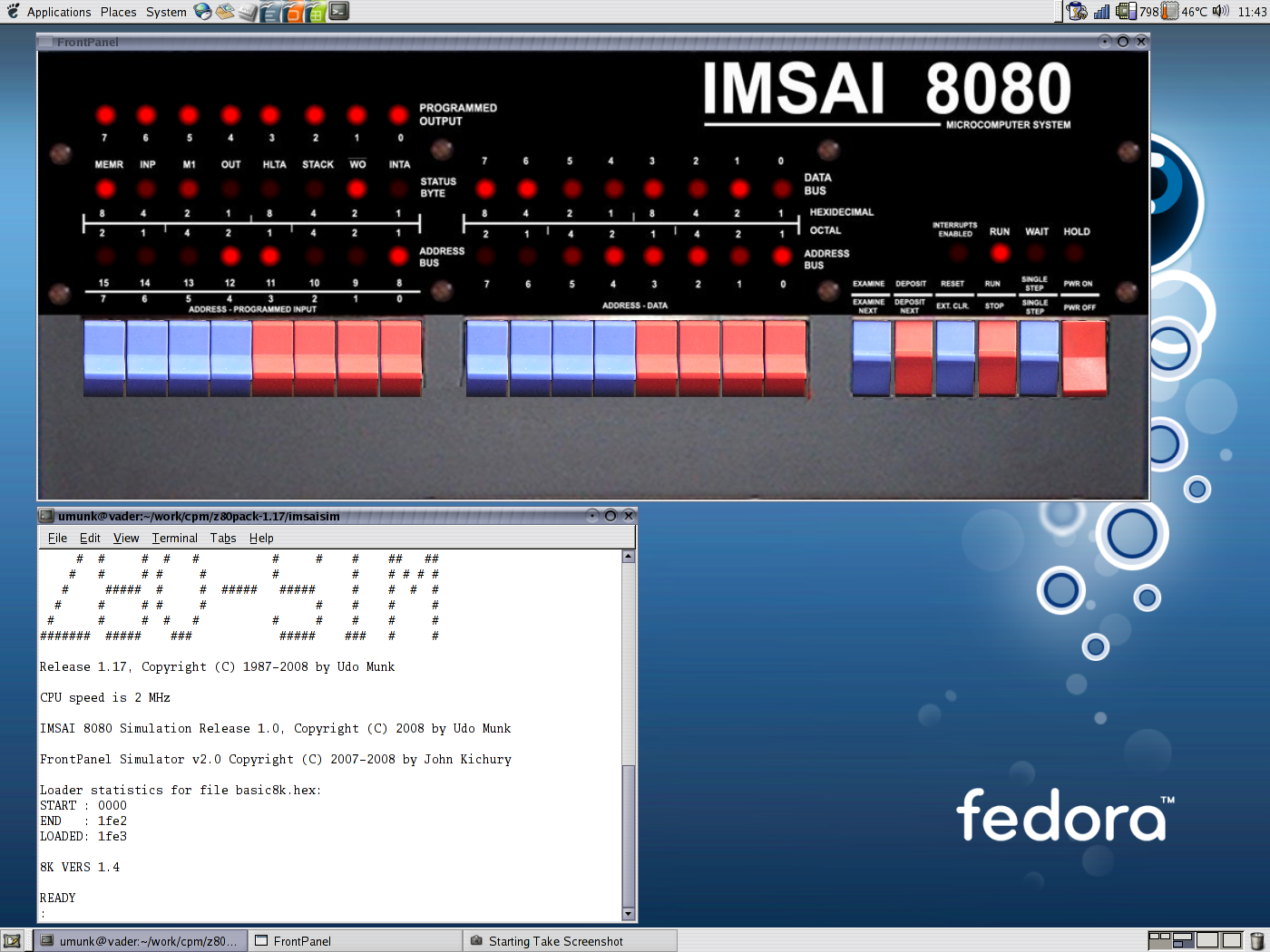
Task: Click the terminal scrollbar down arrow
Action: [x=627, y=914]
